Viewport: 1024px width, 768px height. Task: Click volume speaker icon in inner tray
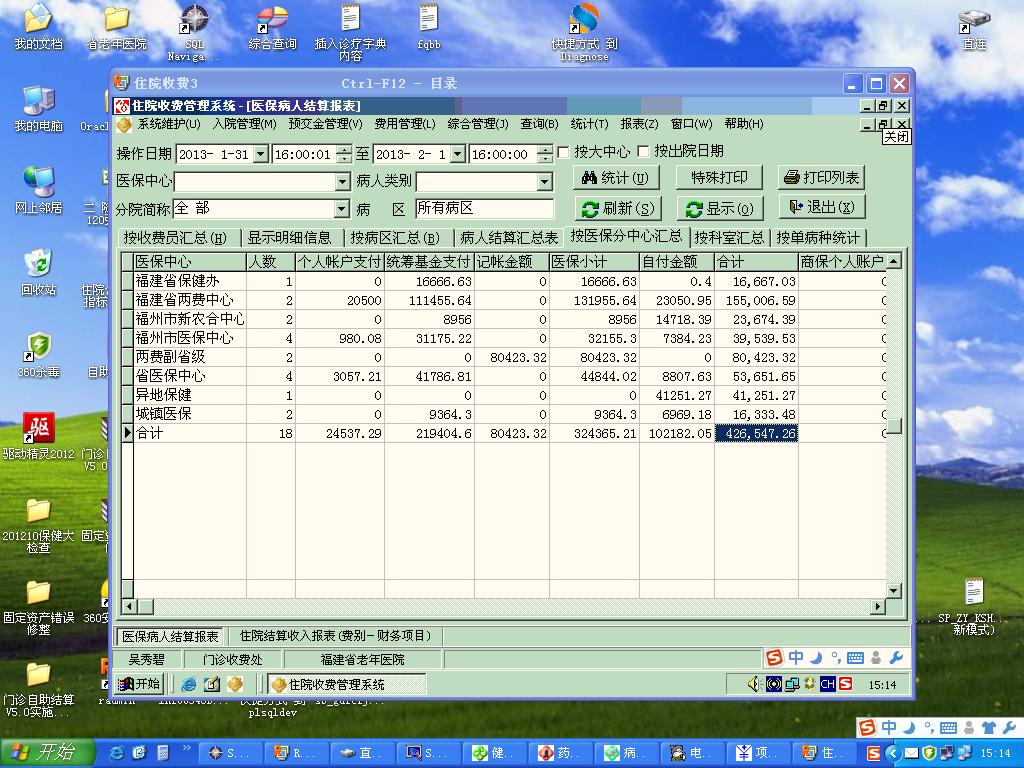(755, 684)
